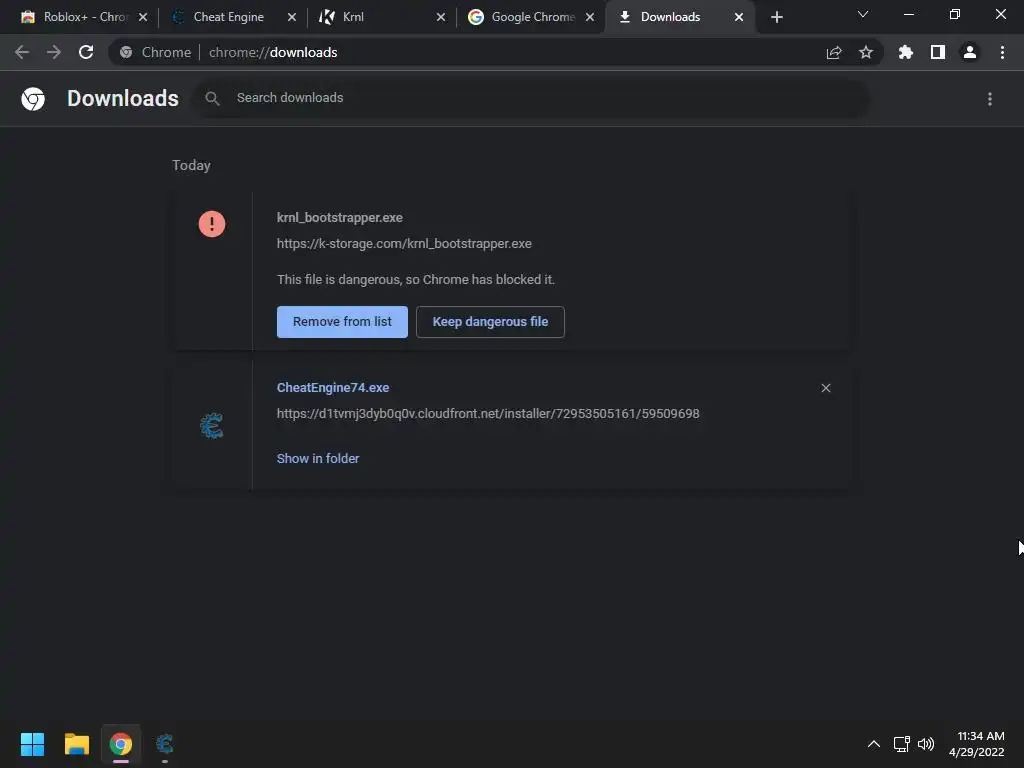Viewport: 1024px width, 768px height.
Task: Open the clock showing 11:34 AM
Action: pos(977,744)
